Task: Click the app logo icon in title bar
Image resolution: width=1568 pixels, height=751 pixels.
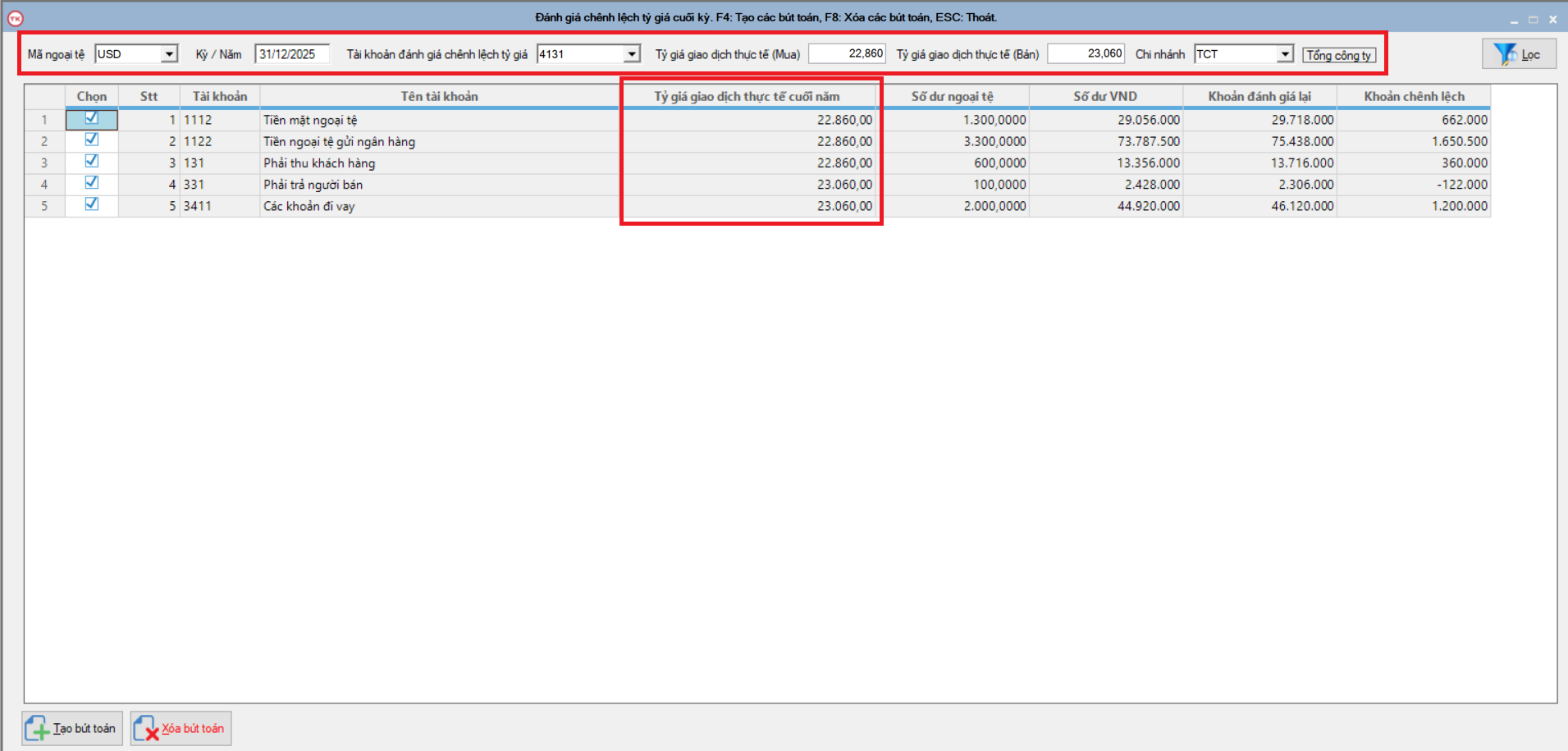Action: pos(15,18)
